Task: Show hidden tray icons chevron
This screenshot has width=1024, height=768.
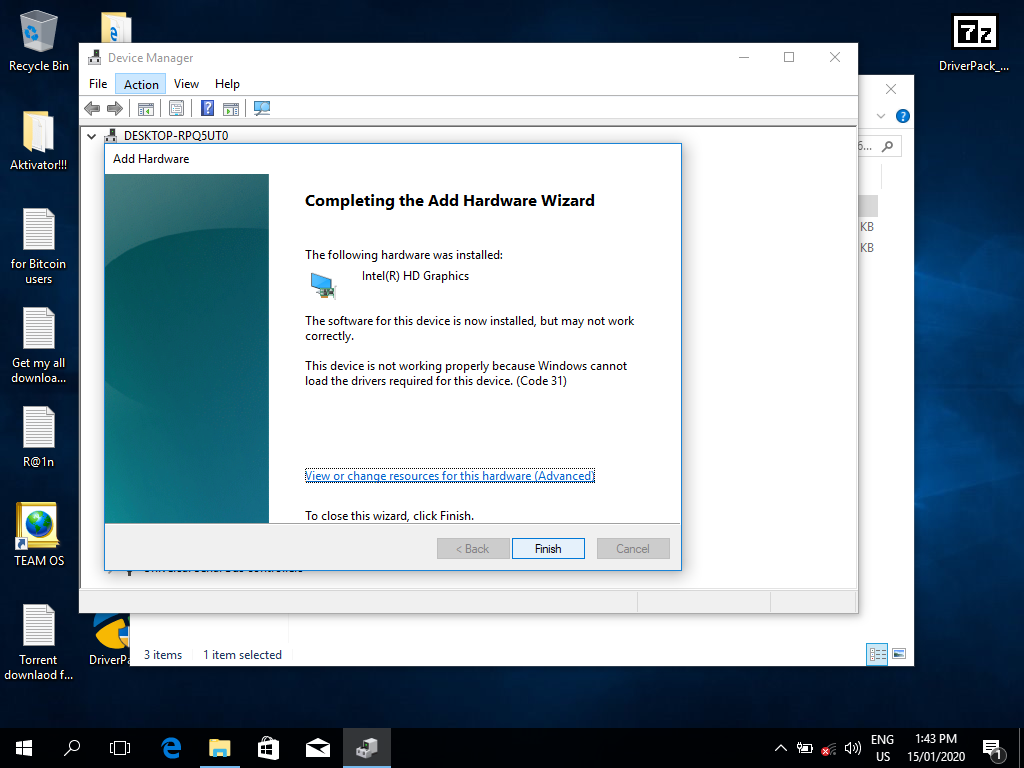Action: (780, 748)
